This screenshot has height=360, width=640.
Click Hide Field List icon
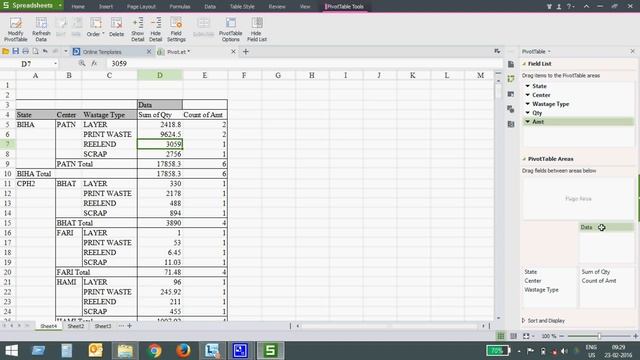[257, 29]
